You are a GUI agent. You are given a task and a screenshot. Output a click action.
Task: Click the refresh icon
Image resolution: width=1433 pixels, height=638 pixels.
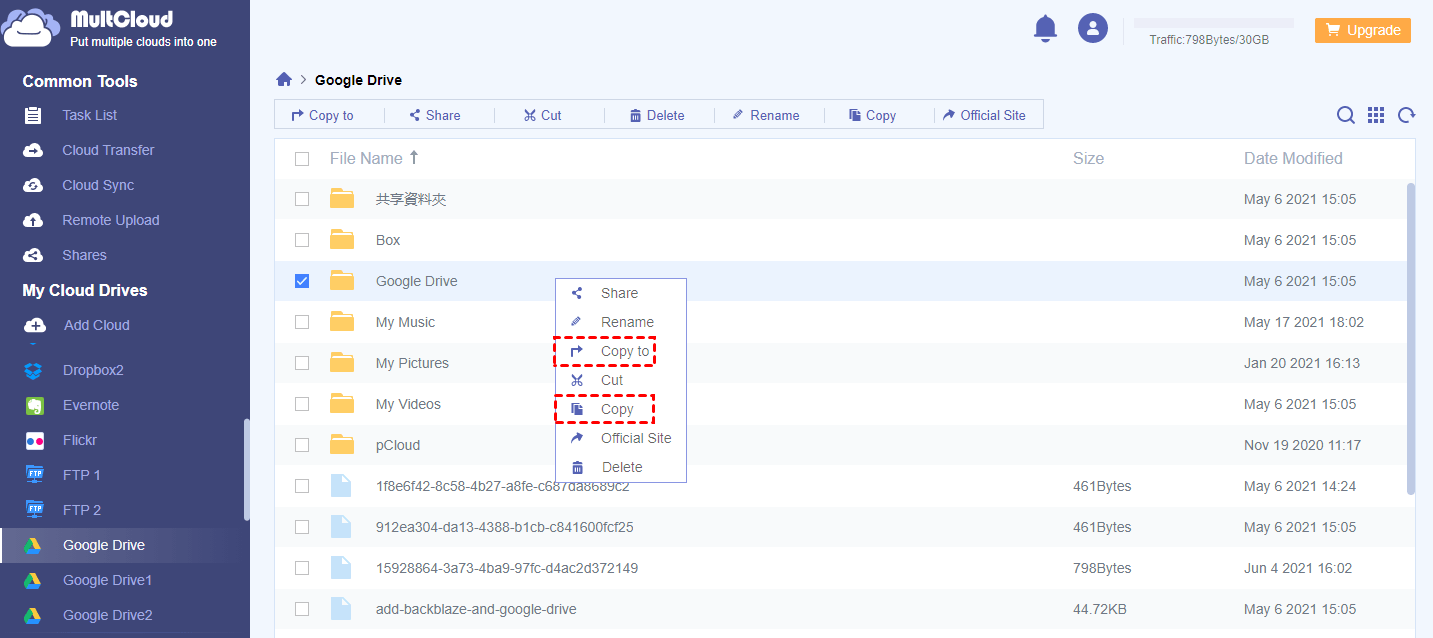click(x=1406, y=115)
